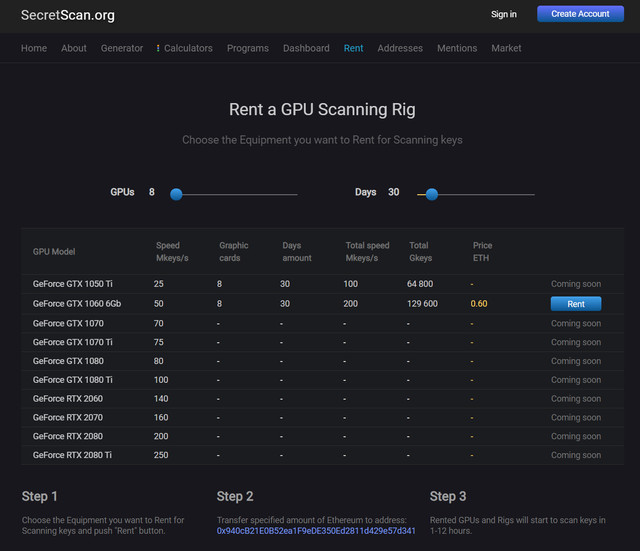Go to the Mentions page
Viewport: 640px width, 551px height.
point(457,48)
